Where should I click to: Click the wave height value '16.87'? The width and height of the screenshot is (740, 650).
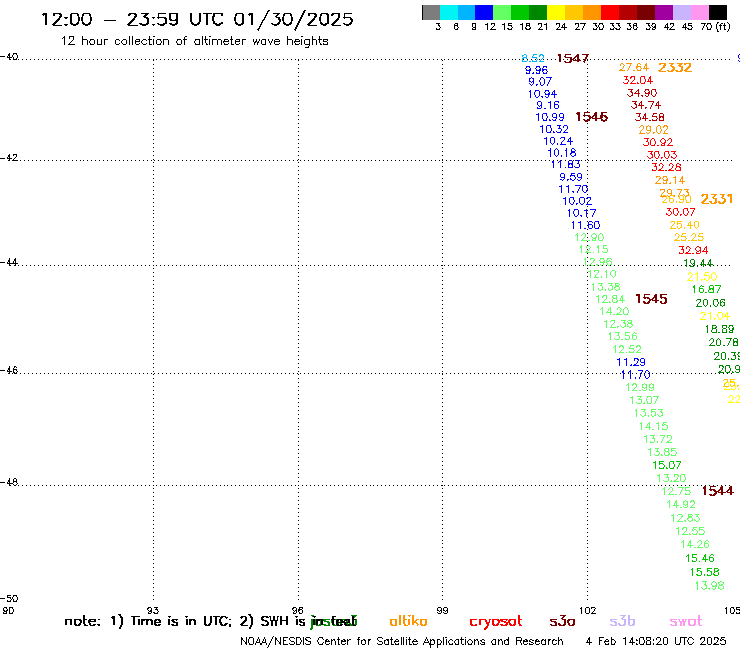(x=706, y=289)
